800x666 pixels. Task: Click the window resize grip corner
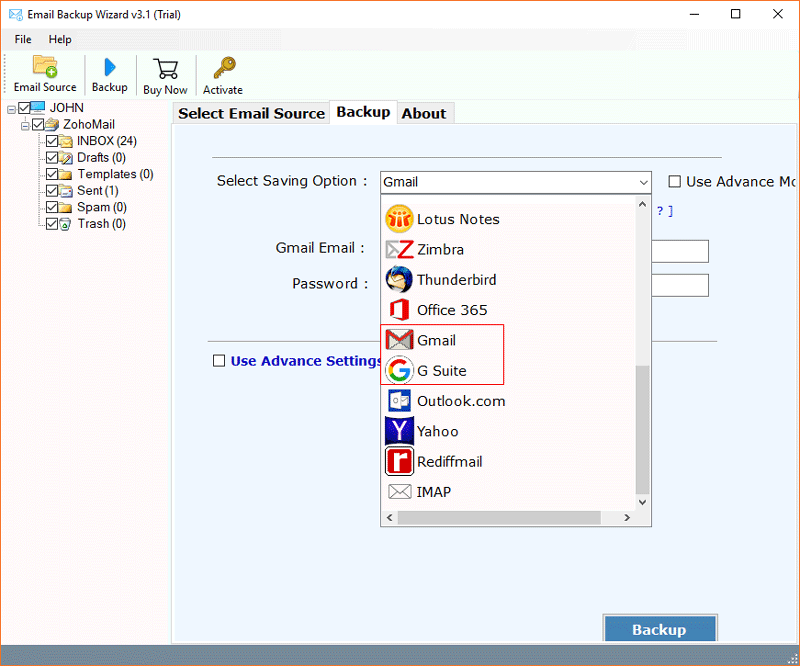coord(792,658)
